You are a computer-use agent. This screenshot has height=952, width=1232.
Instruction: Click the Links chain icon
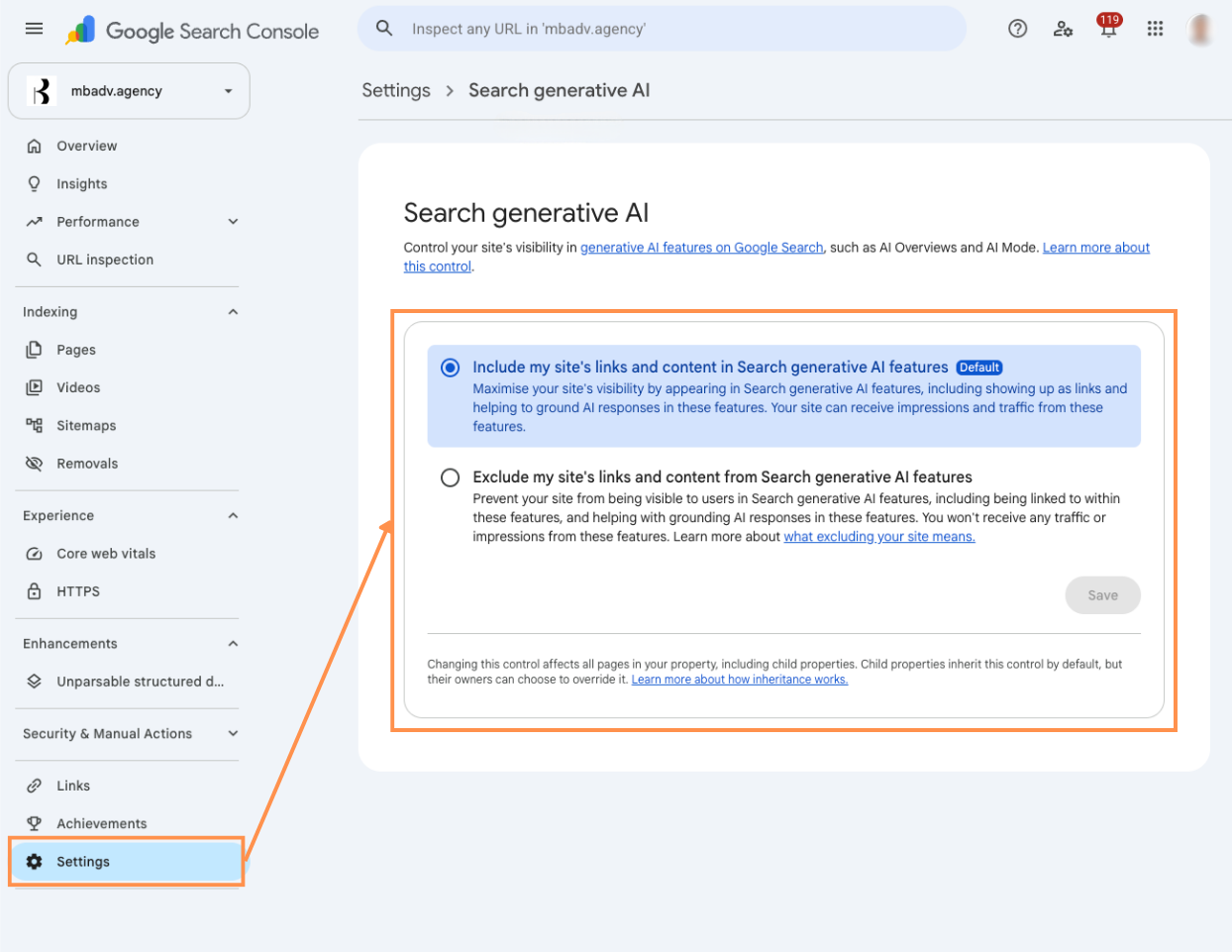click(x=35, y=786)
